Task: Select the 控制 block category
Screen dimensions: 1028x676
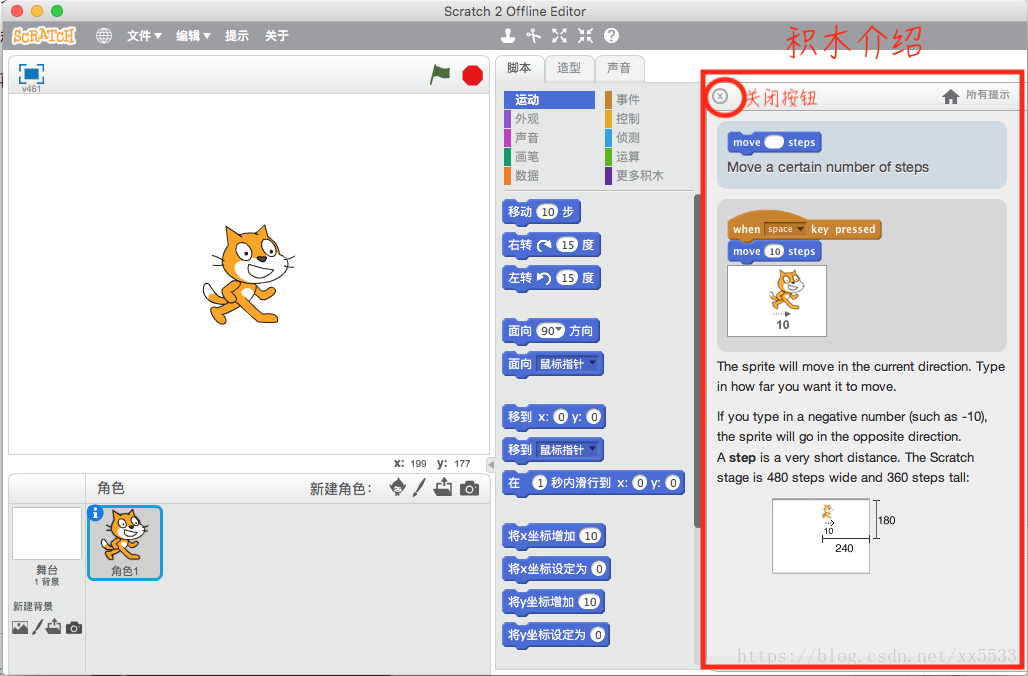Action: pyautogui.click(x=646, y=119)
